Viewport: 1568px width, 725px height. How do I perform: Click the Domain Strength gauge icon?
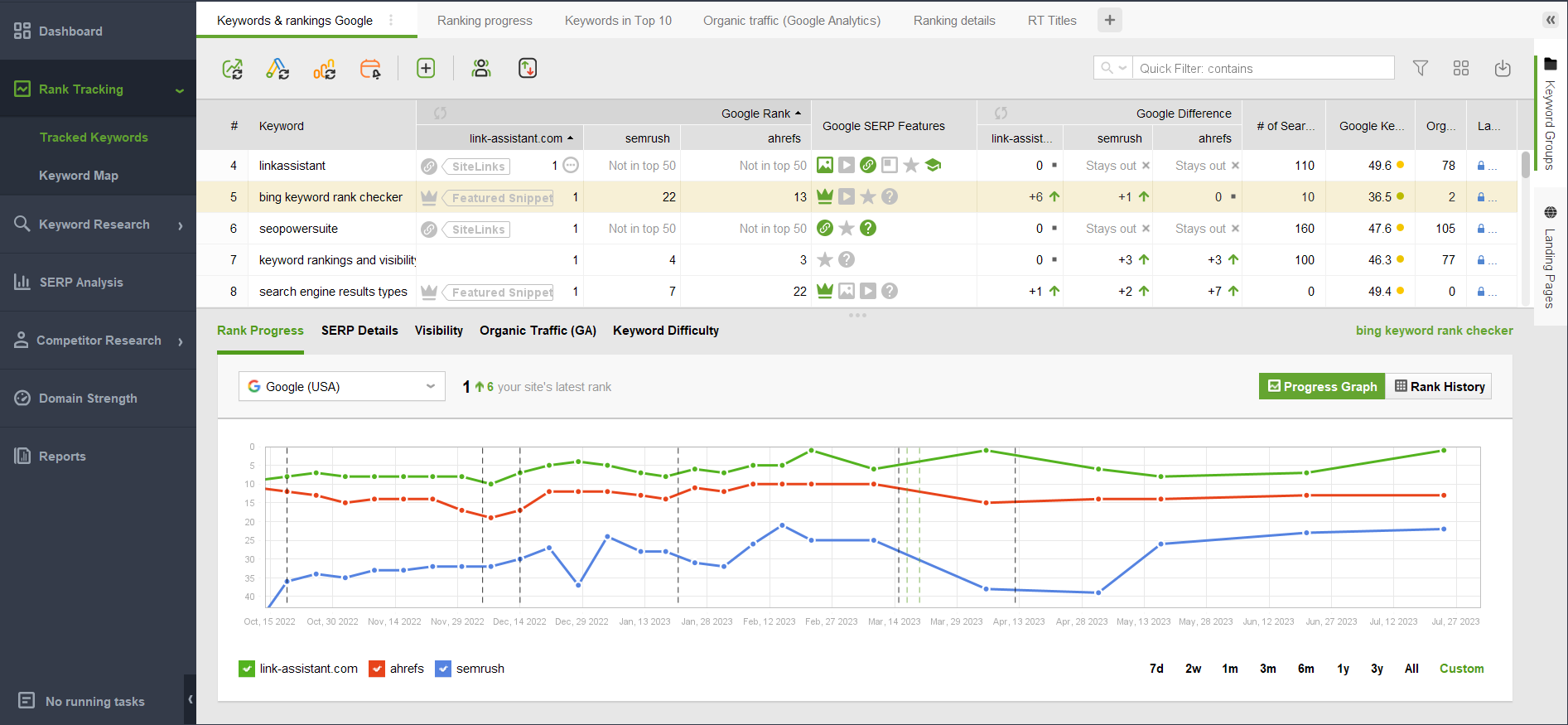[x=22, y=399]
